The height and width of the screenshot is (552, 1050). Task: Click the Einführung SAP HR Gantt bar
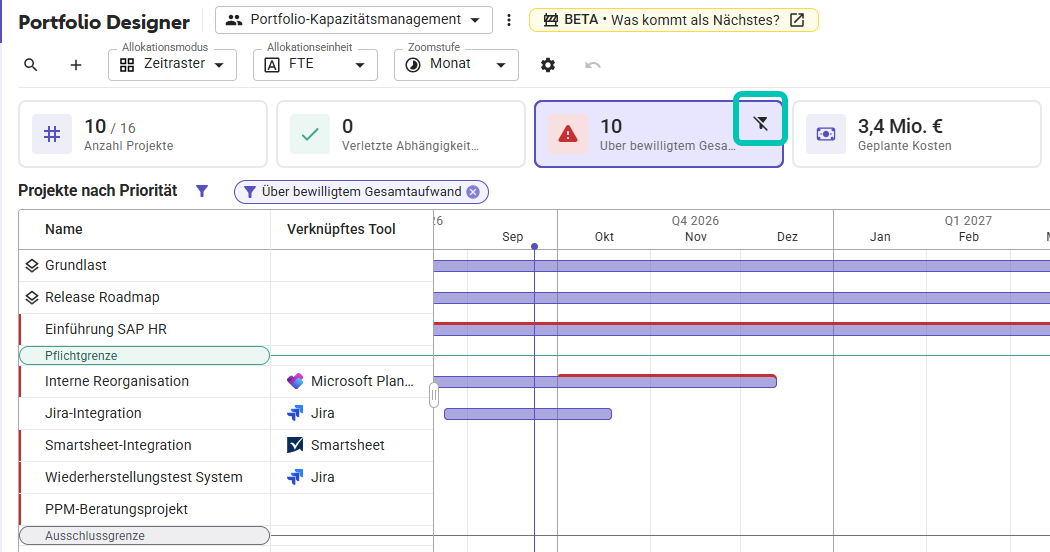(x=741, y=329)
